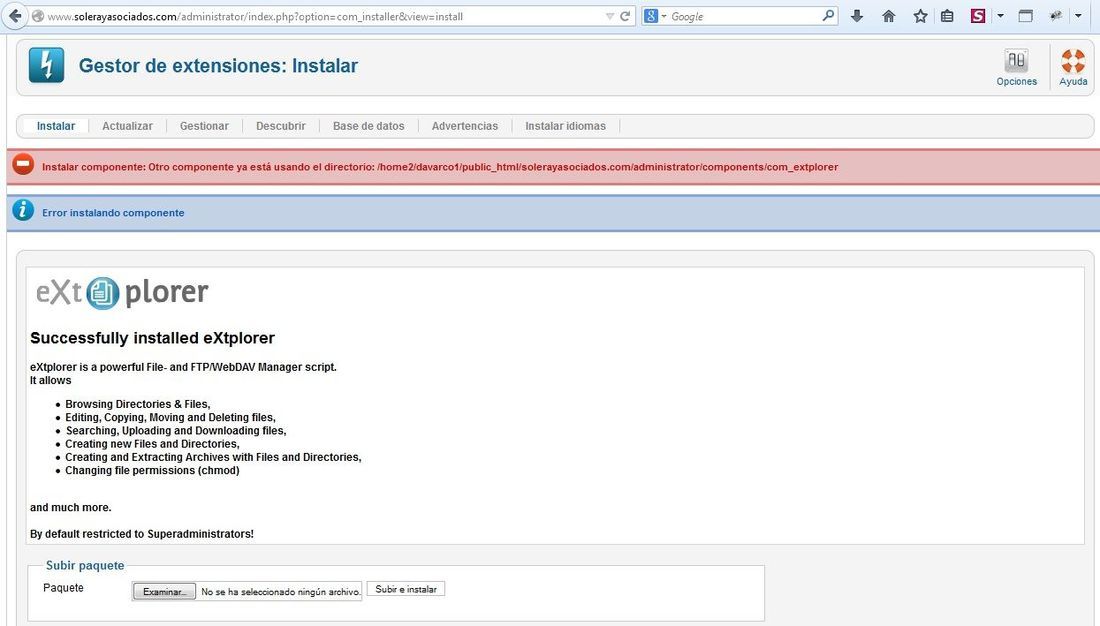Click the site globe identity icon
Viewport: 1100px width, 626px height.
tap(38, 16)
